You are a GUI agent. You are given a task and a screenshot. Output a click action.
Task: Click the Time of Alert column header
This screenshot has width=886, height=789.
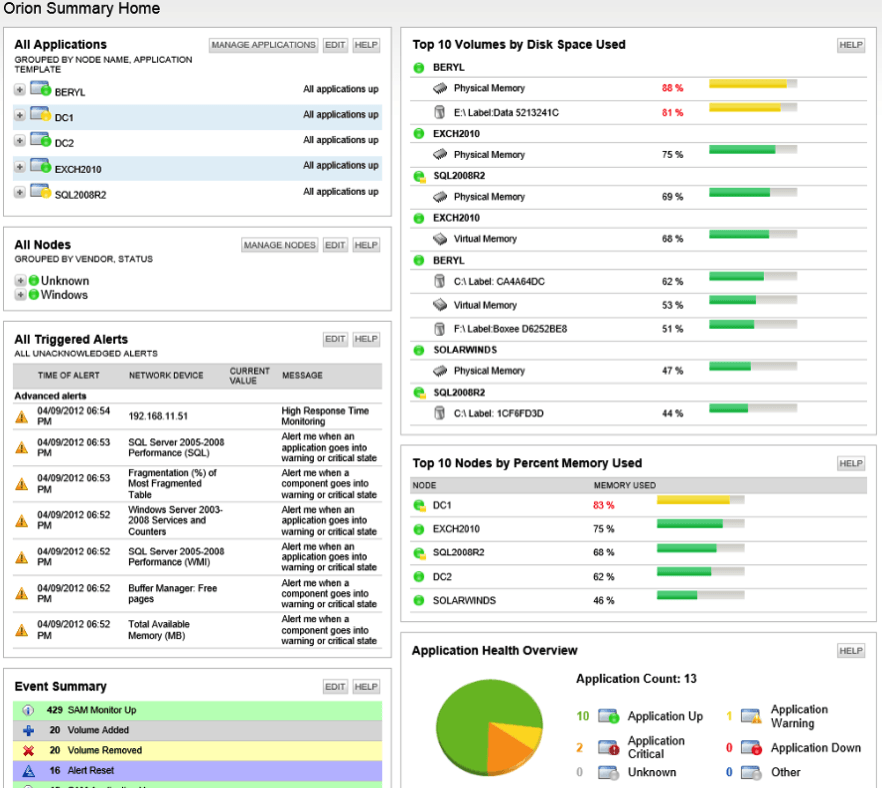click(x=69, y=376)
